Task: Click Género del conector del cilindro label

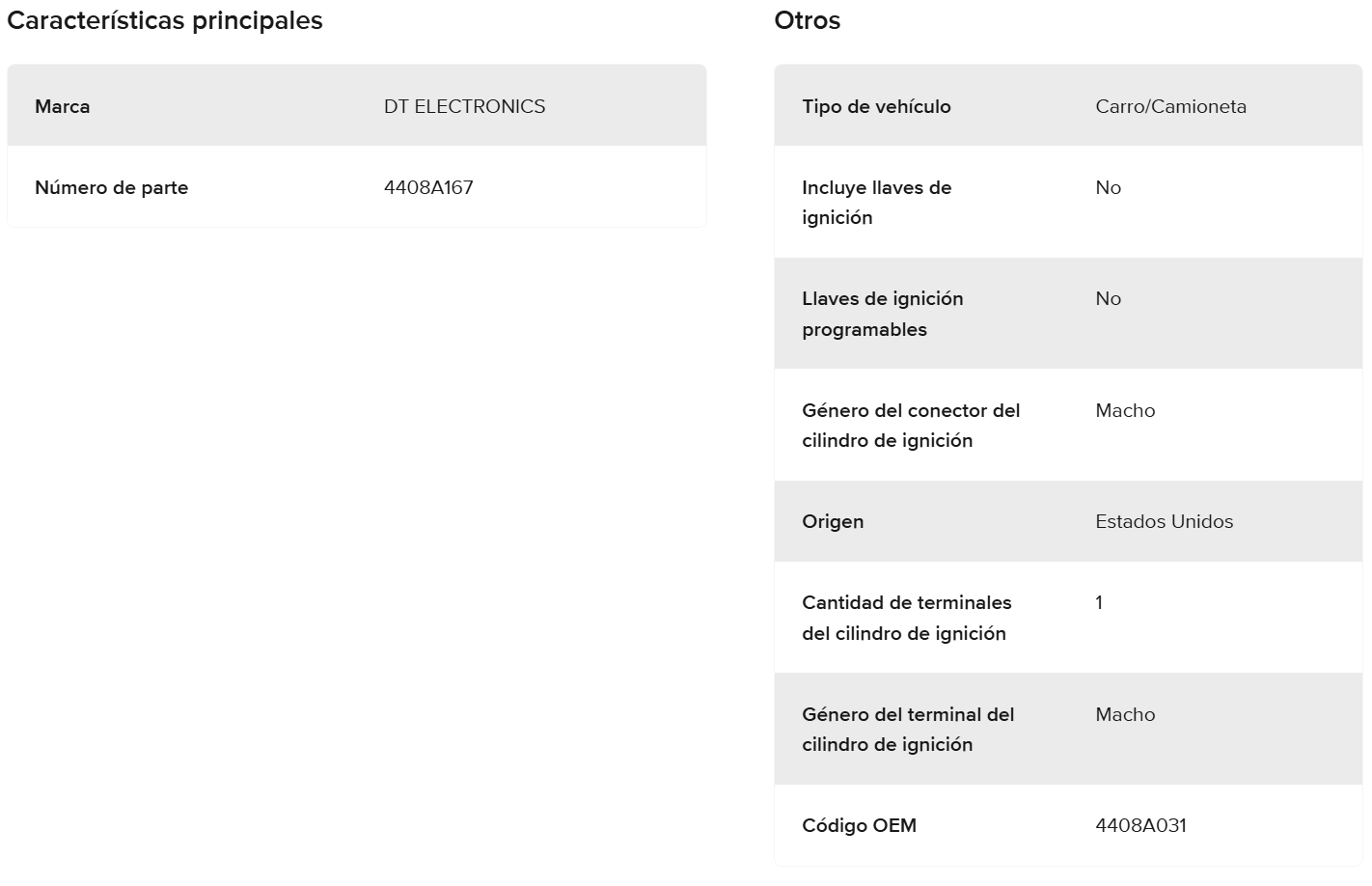Action: tap(910, 426)
